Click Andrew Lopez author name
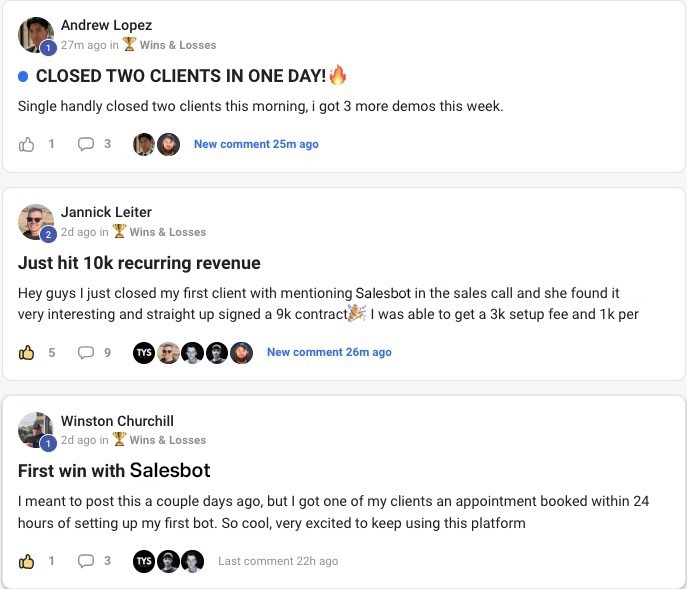Viewport: 687px width, 589px height. tap(106, 25)
